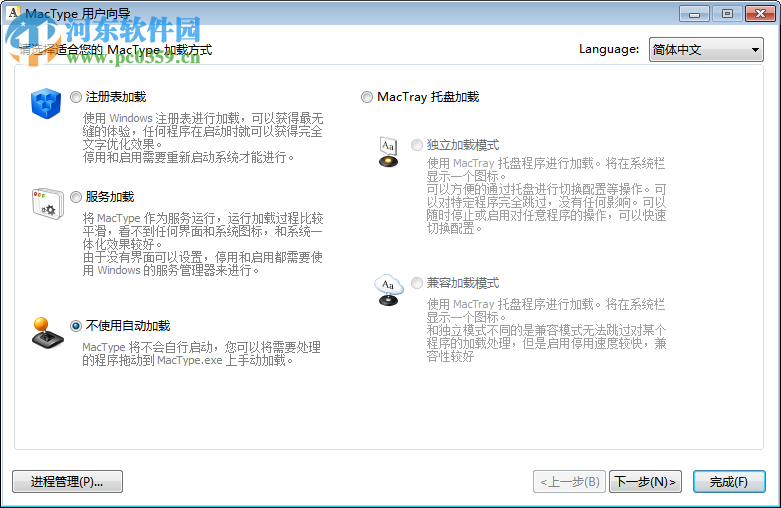Minimize the MacType wizard window

pos(694,13)
